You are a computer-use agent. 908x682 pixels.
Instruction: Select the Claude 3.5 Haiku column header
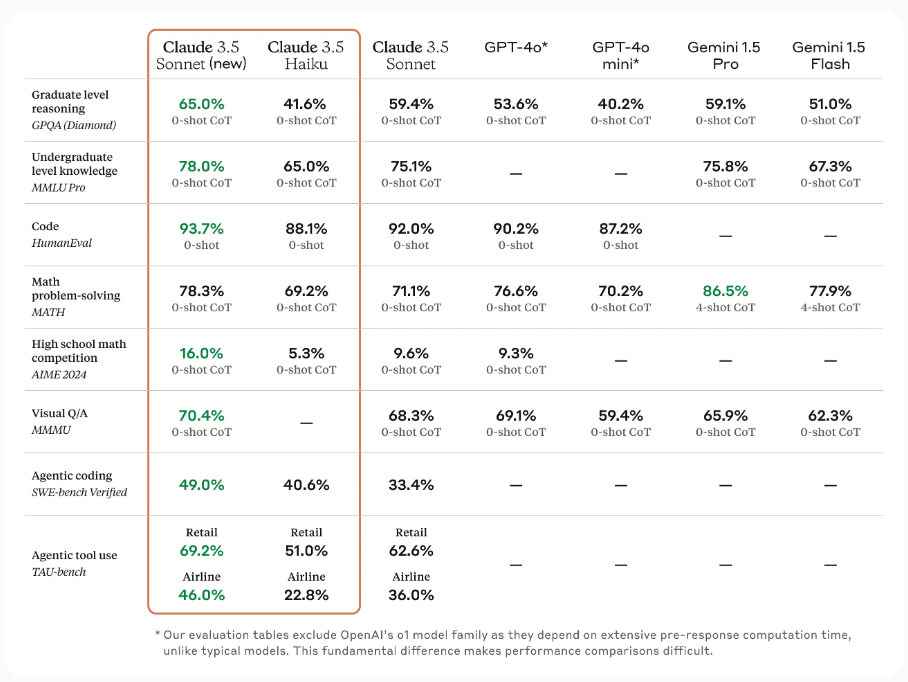[306, 56]
